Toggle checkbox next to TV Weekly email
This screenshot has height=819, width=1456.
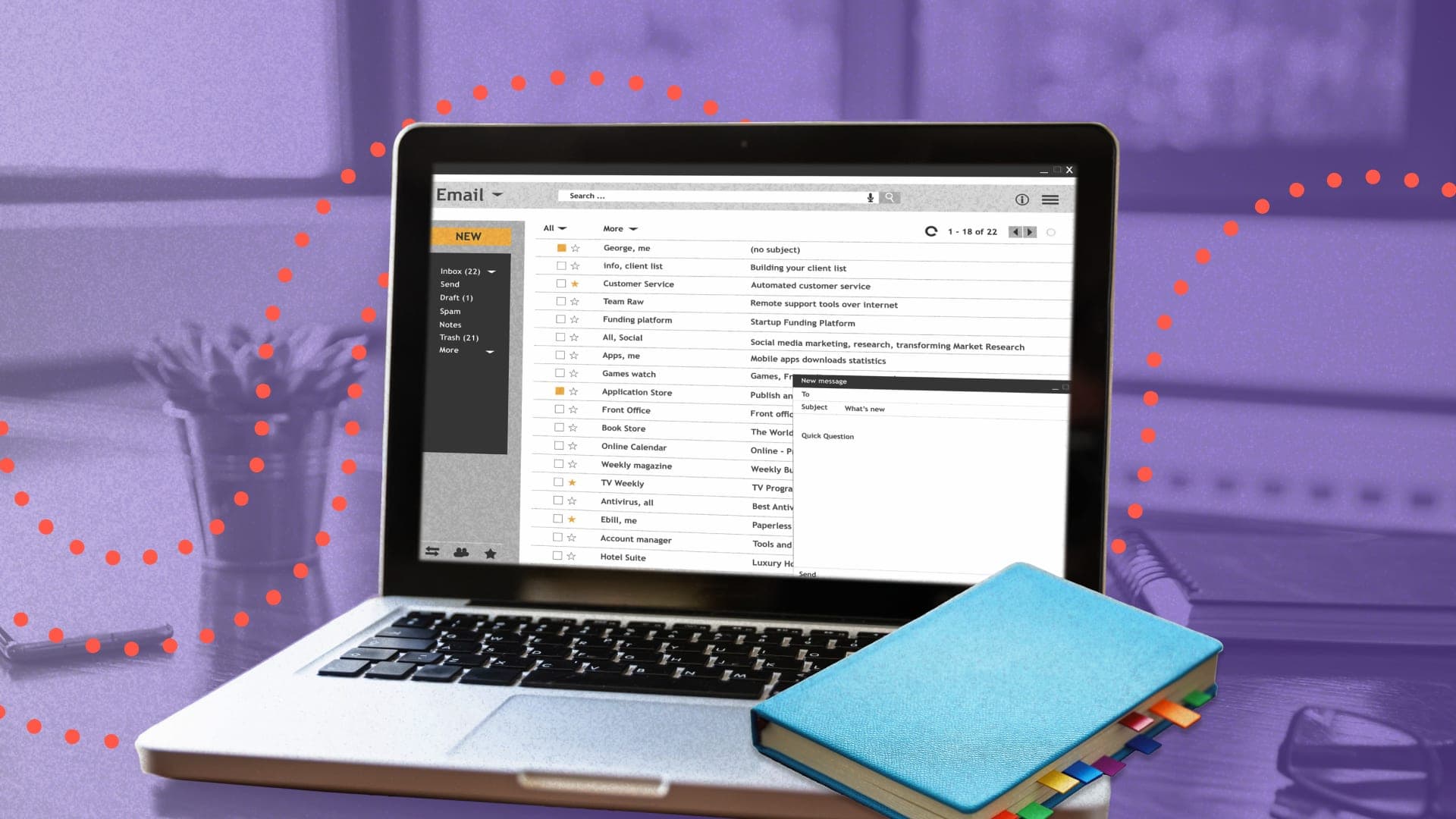tap(559, 483)
